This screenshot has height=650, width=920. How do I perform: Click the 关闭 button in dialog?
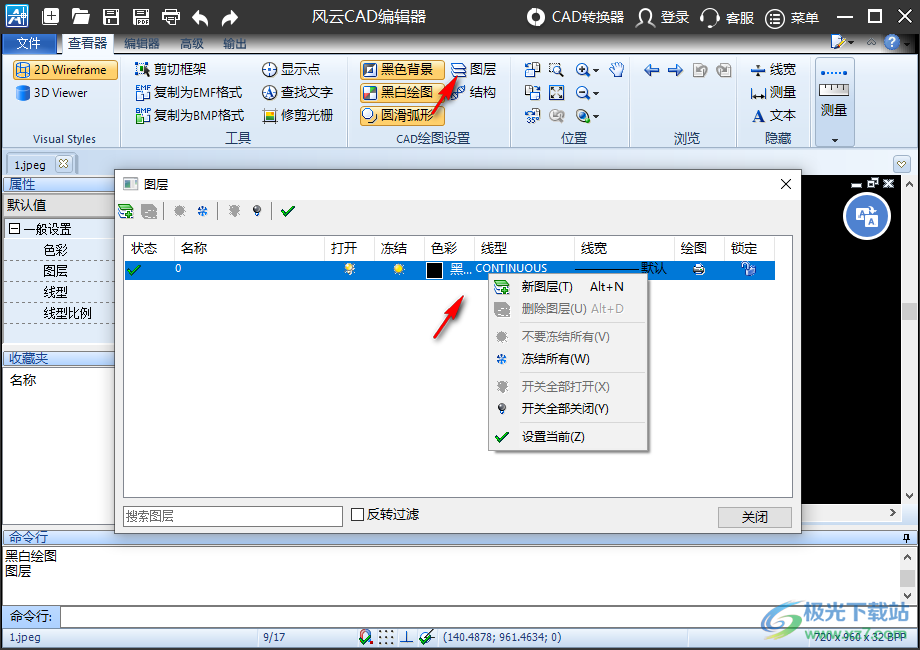(755, 517)
